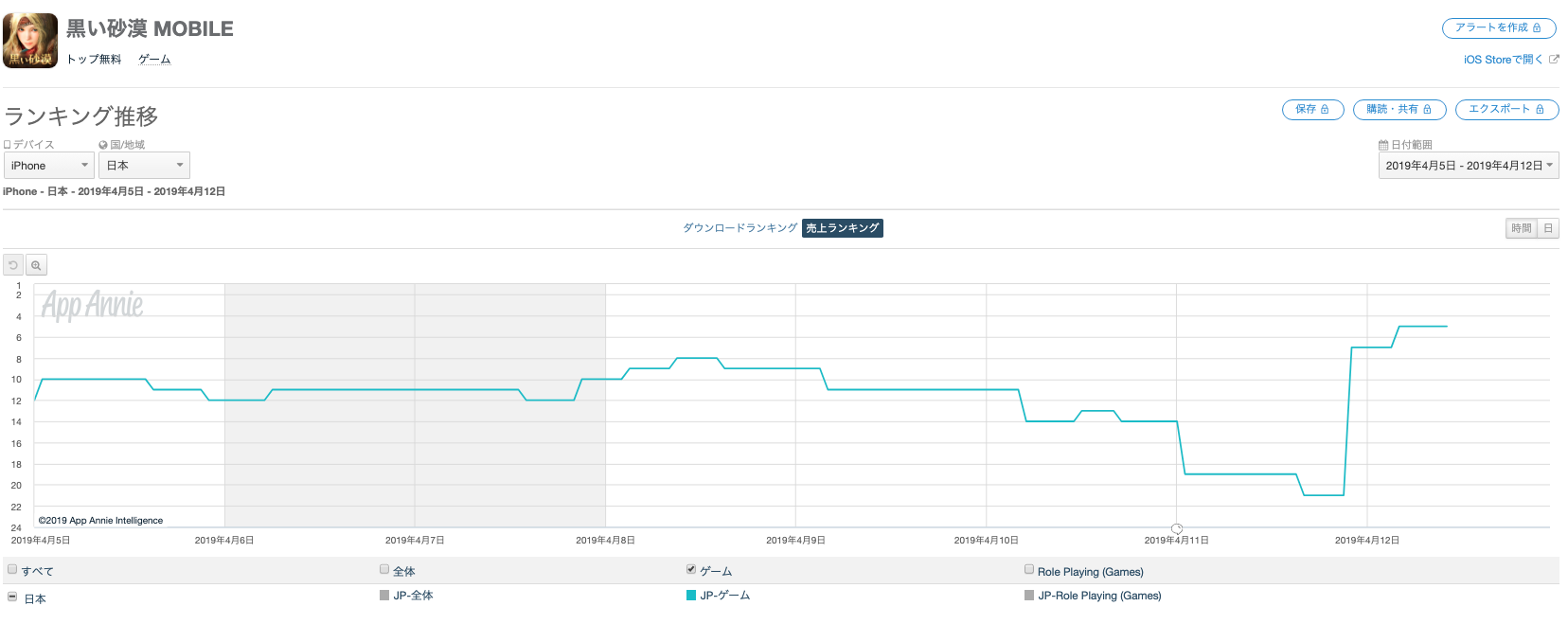Viewport: 1568px width, 624px height.
Task: Click the トップ無料 label
Action: point(94,60)
